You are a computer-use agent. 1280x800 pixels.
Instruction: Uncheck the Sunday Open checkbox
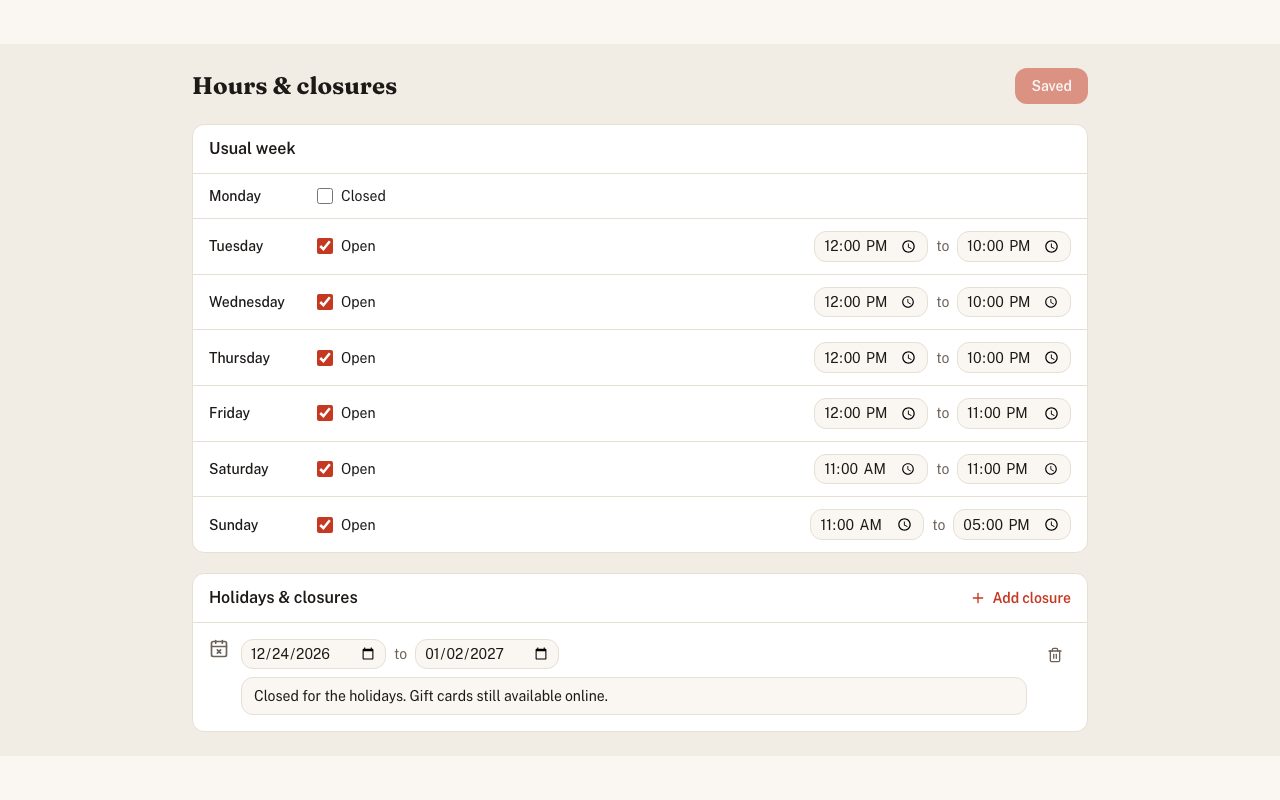tap(325, 525)
